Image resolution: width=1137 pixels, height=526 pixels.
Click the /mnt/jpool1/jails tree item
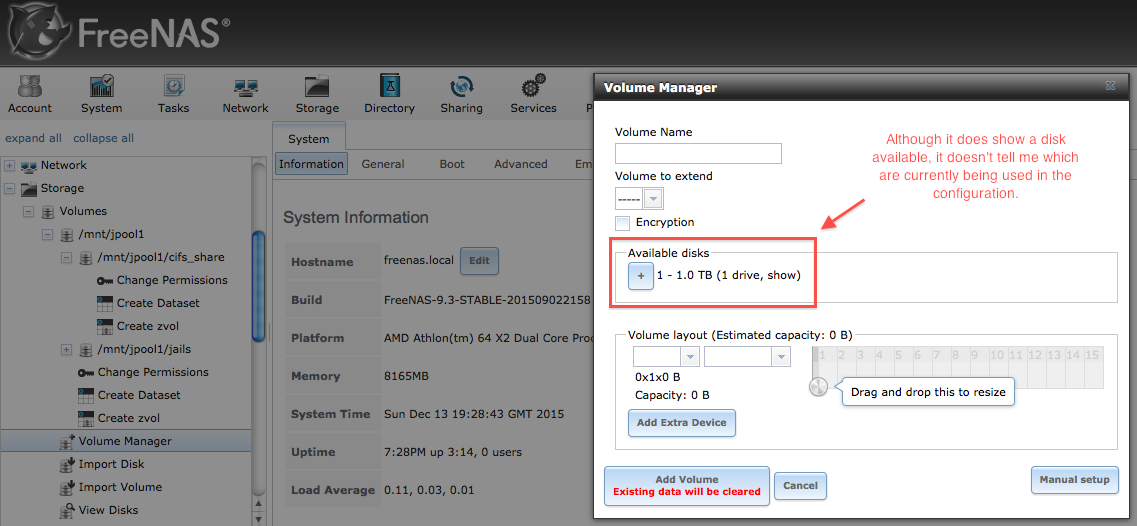(x=144, y=349)
